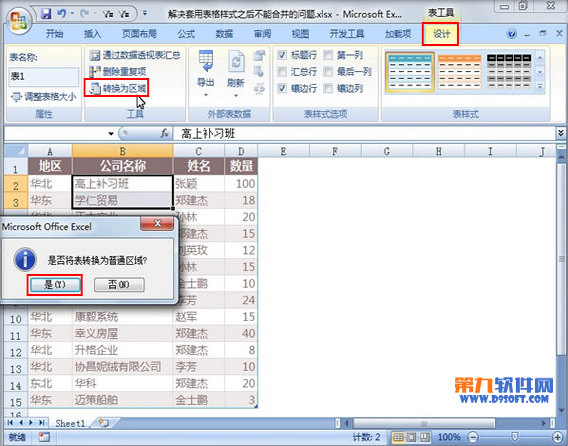This screenshot has height=446, width=568.
Task: Click the horizontal scrollbar thumb
Action: [x=424, y=423]
